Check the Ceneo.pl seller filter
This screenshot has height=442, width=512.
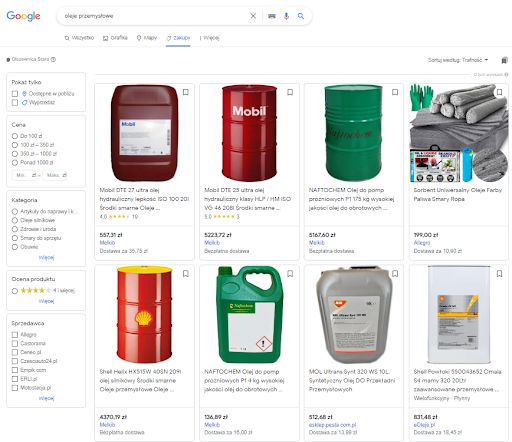point(15,352)
